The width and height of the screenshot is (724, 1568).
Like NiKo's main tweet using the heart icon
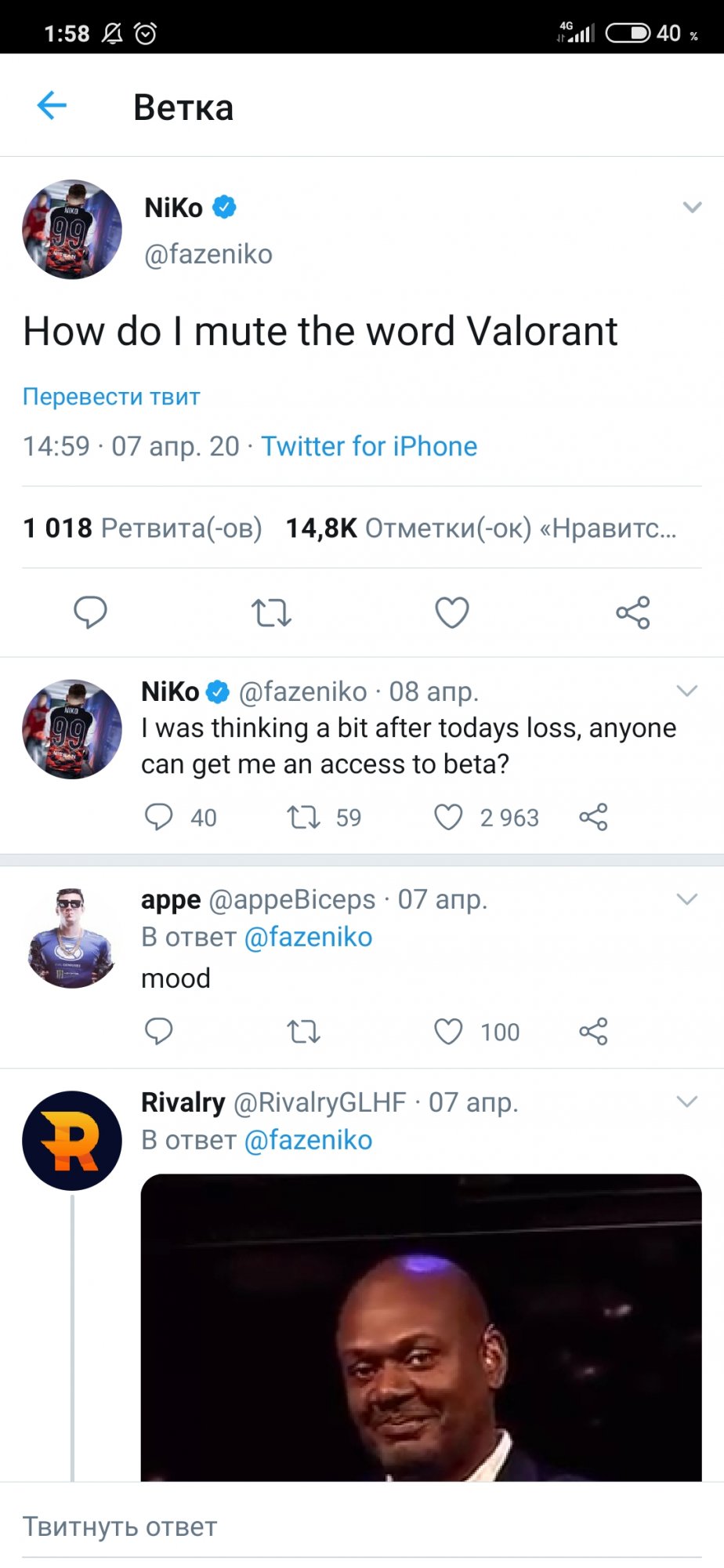tap(451, 614)
